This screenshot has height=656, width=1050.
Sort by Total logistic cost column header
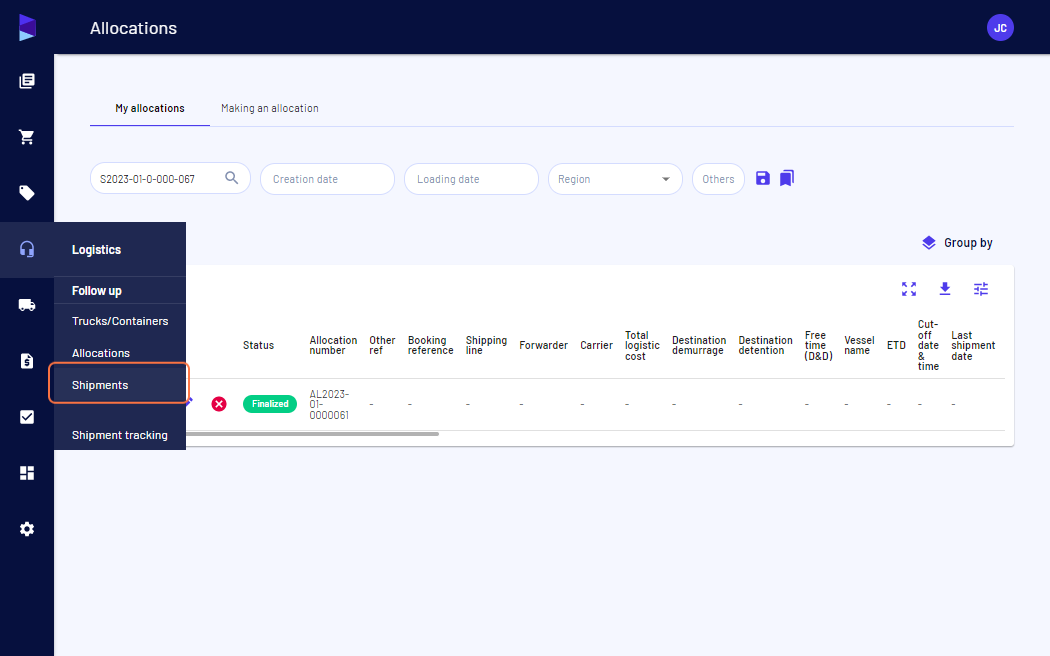[x=642, y=345]
